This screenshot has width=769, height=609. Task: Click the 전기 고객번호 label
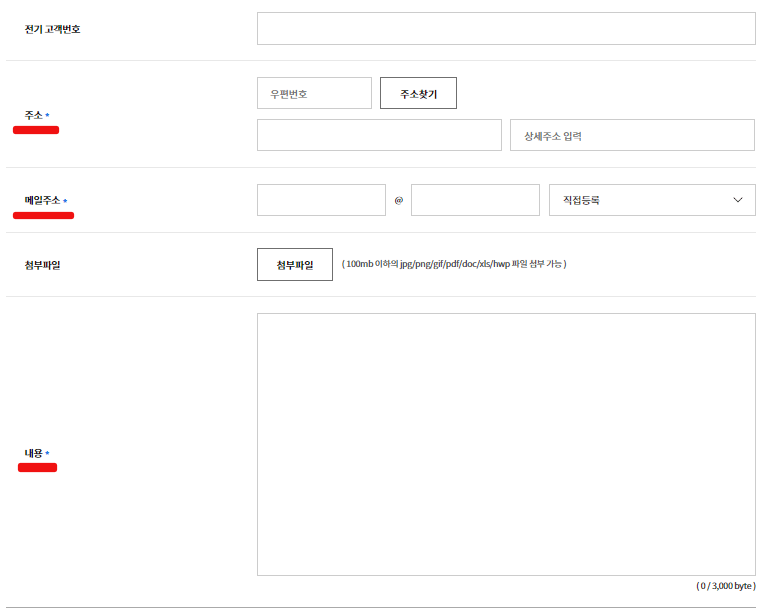(52, 29)
